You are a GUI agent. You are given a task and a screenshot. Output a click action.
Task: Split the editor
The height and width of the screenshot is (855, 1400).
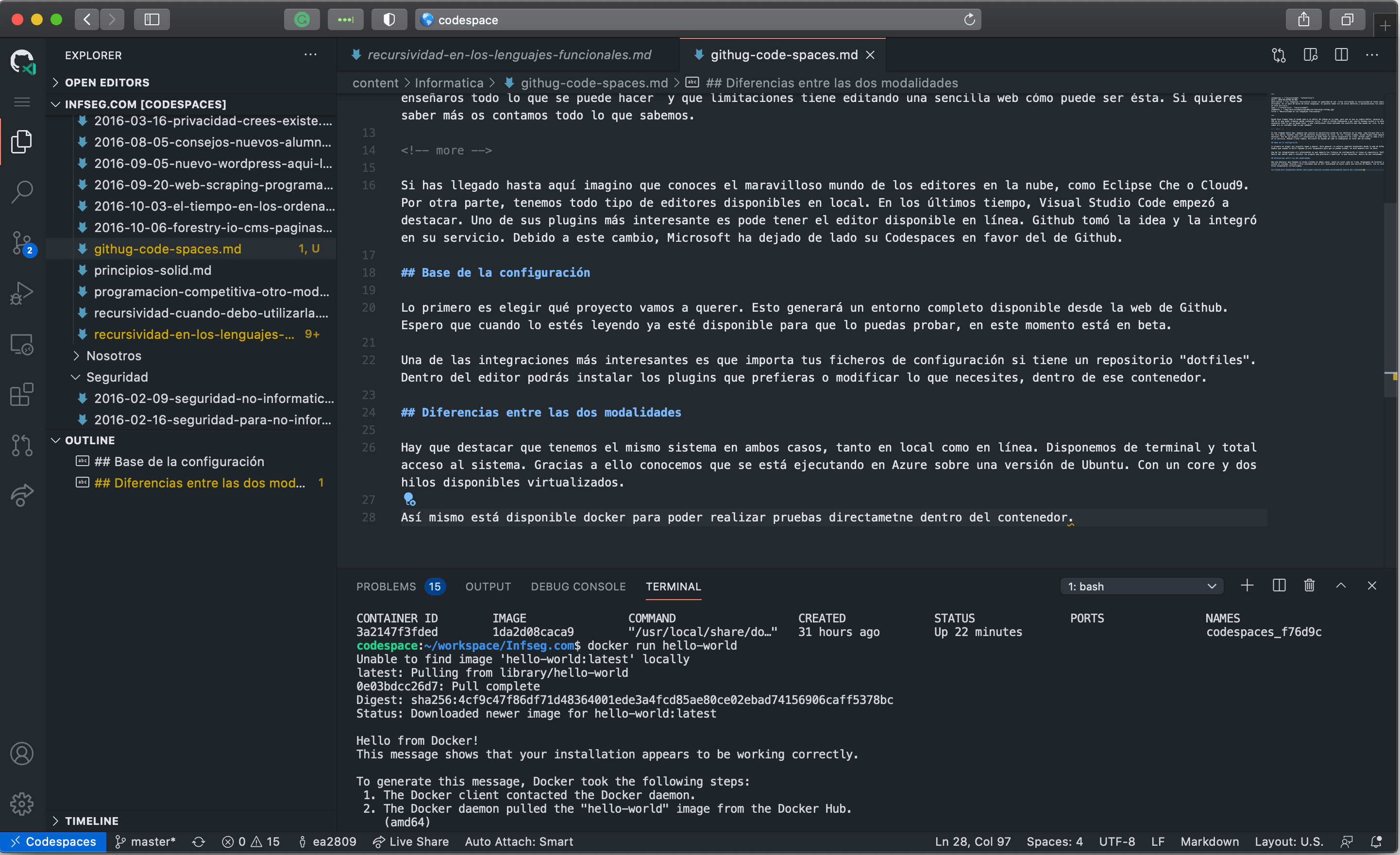(1341, 54)
